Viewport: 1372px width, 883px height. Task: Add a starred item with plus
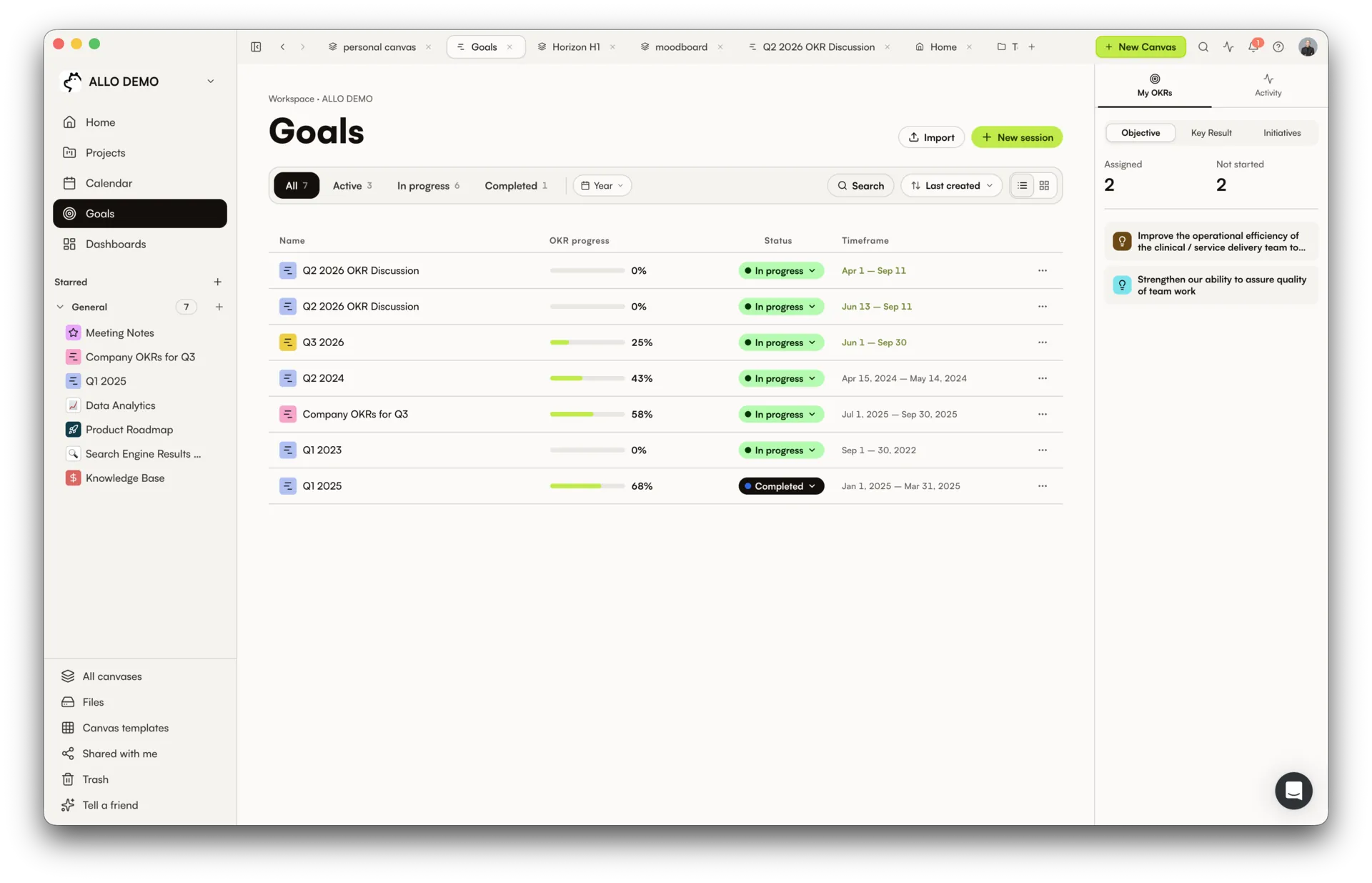point(218,282)
